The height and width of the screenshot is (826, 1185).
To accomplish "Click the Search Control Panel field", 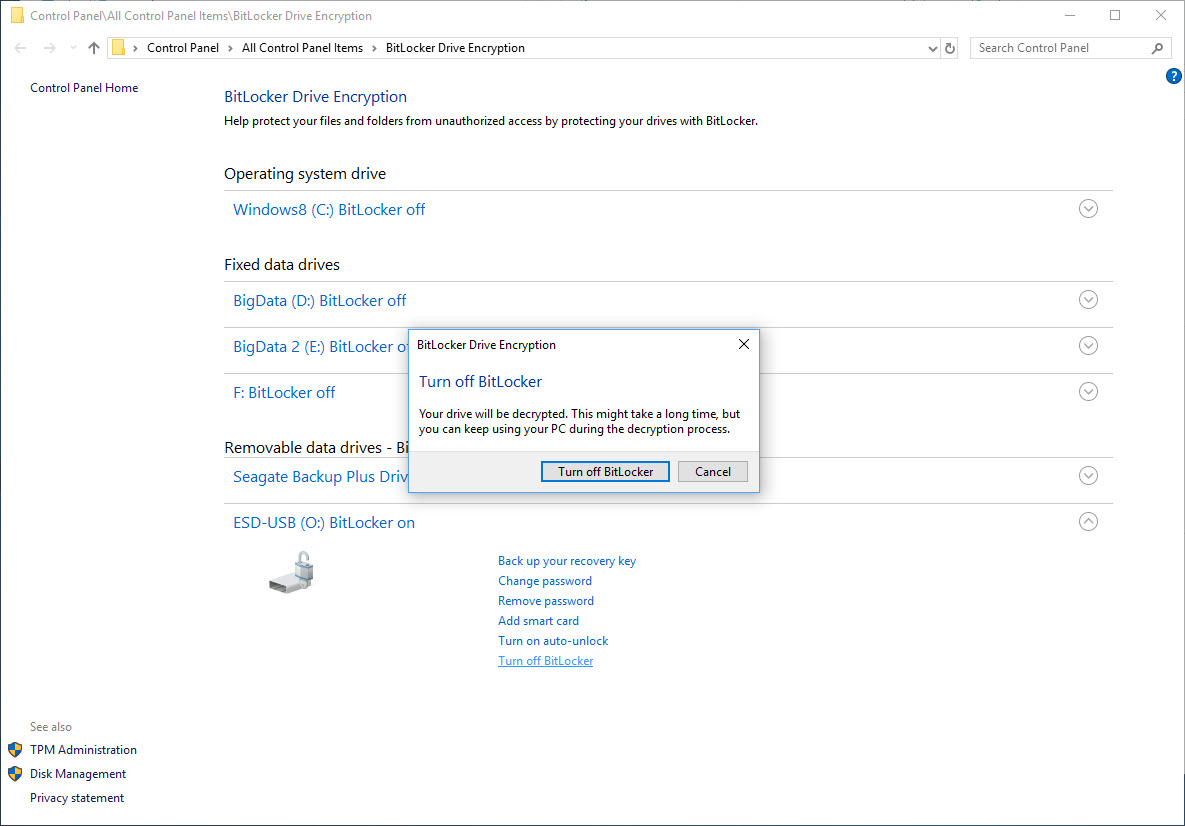I will 1070,48.
